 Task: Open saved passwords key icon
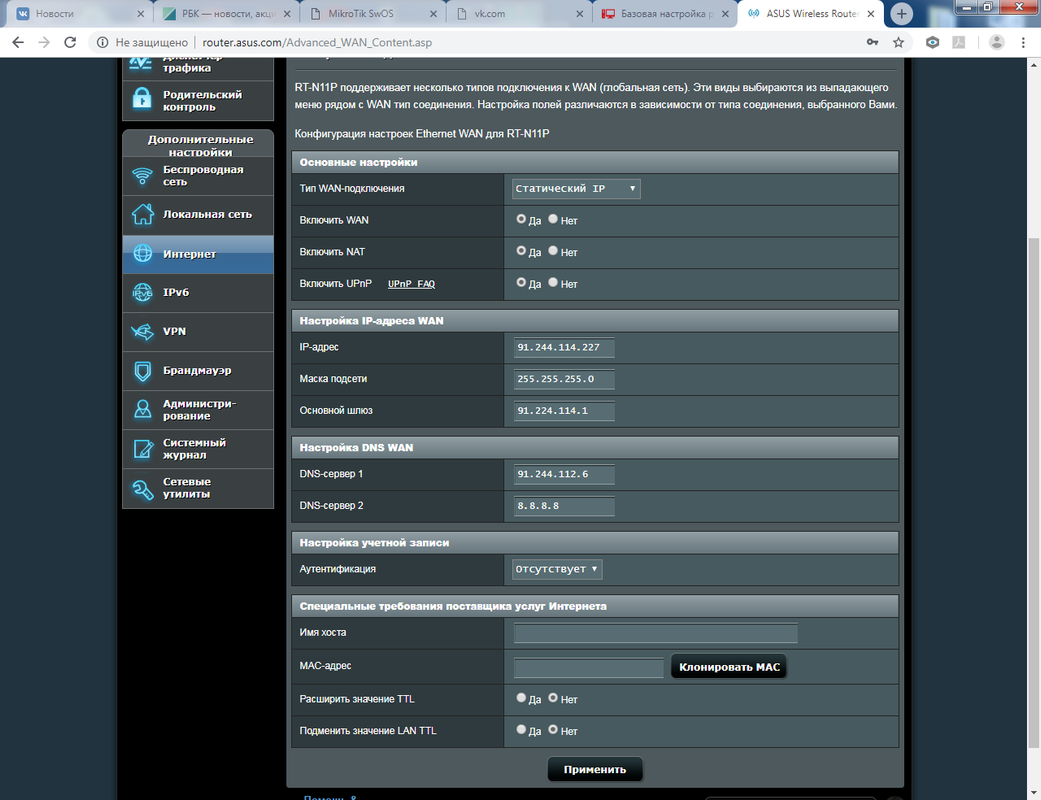tap(872, 42)
